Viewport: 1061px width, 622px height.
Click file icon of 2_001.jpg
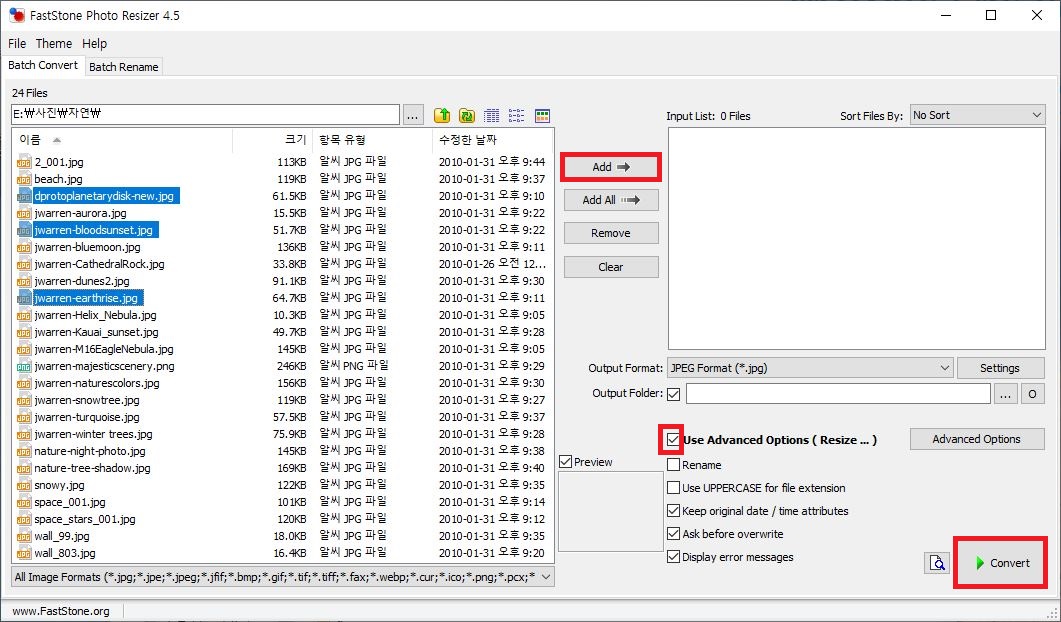24,162
